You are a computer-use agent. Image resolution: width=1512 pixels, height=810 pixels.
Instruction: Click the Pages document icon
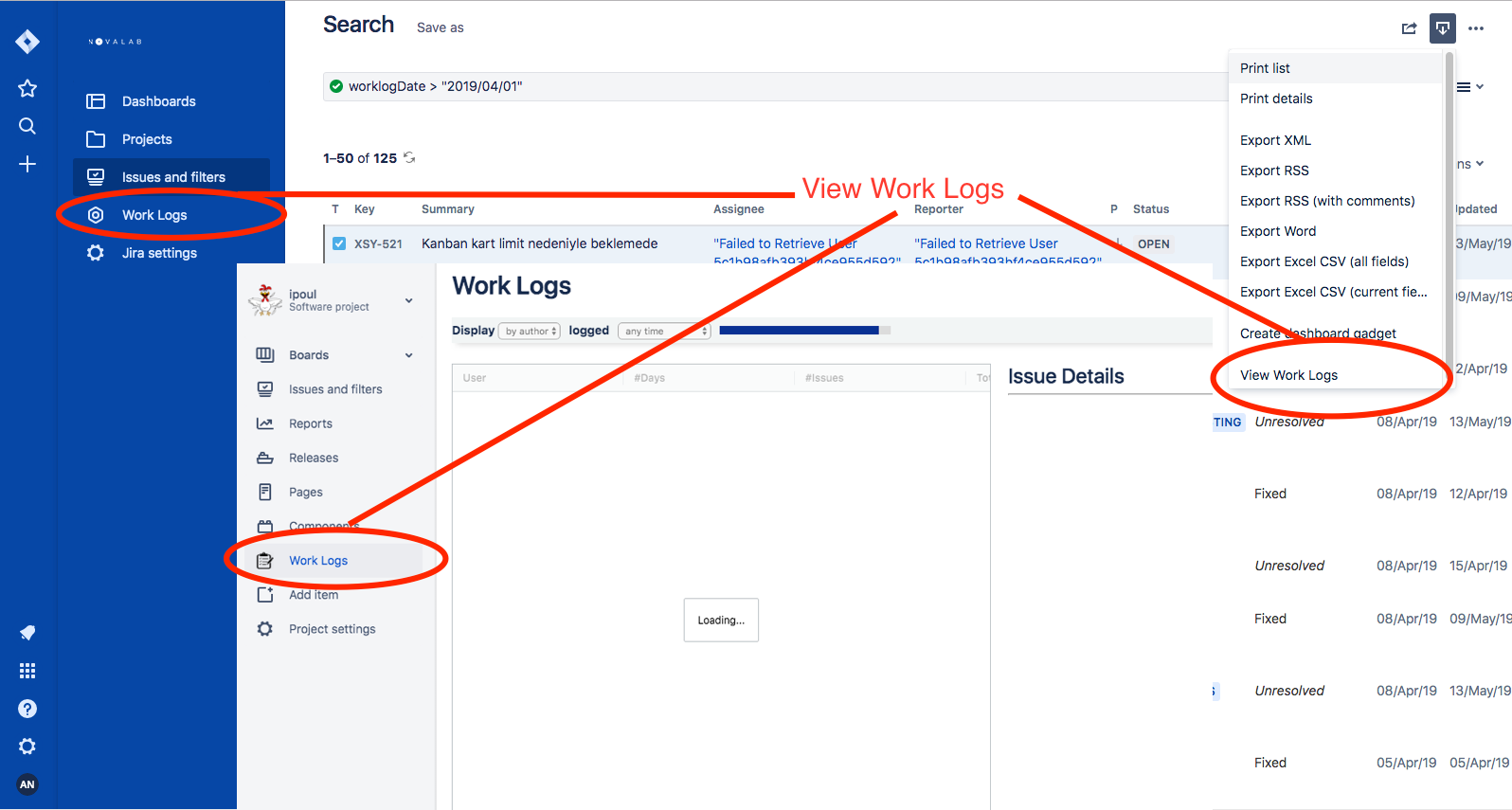pyautogui.click(x=265, y=492)
